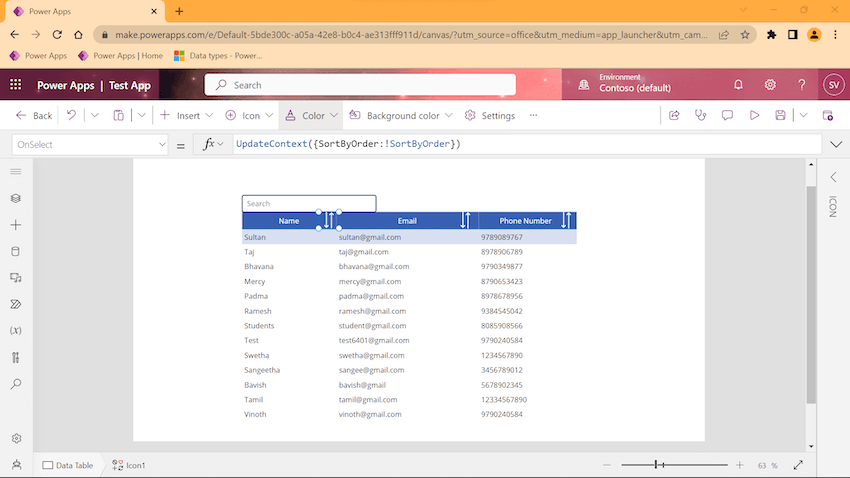850x478 pixels.
Task: Open the Power Apps waffle app launcher
Action: [16, 85]
